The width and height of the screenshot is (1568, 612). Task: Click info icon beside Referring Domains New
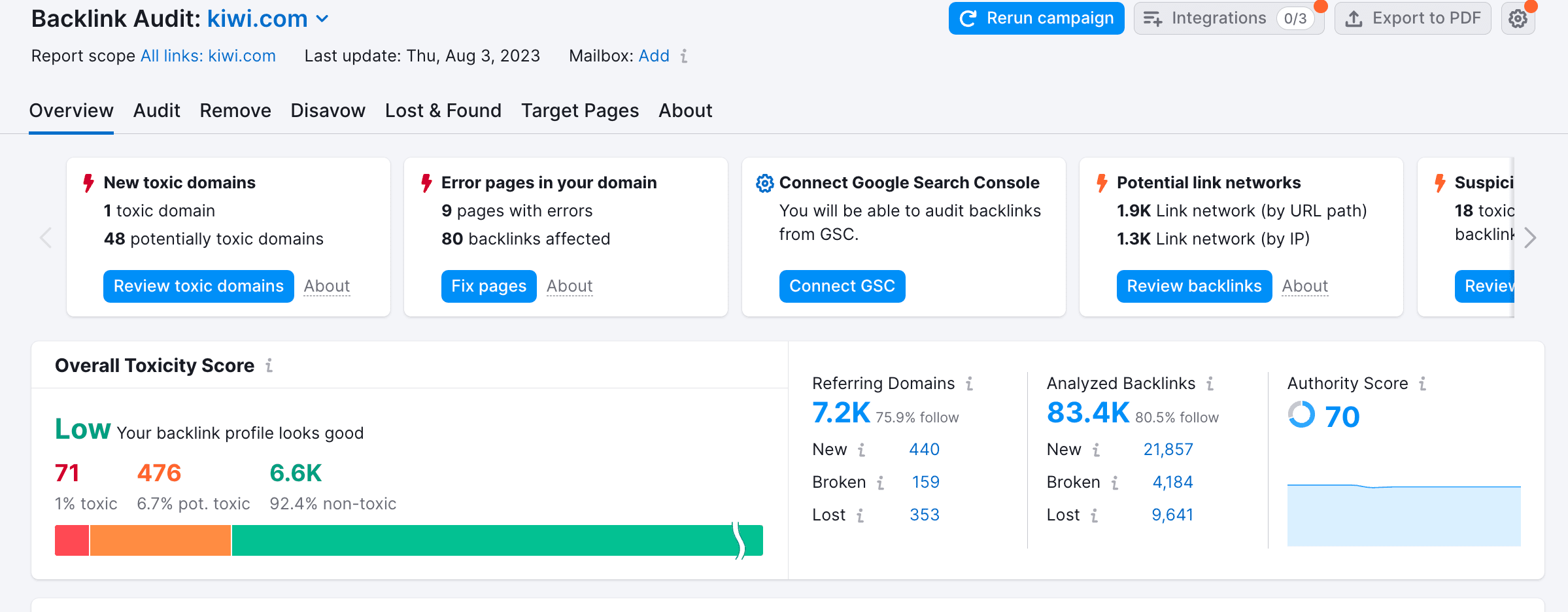coord(862,450)
